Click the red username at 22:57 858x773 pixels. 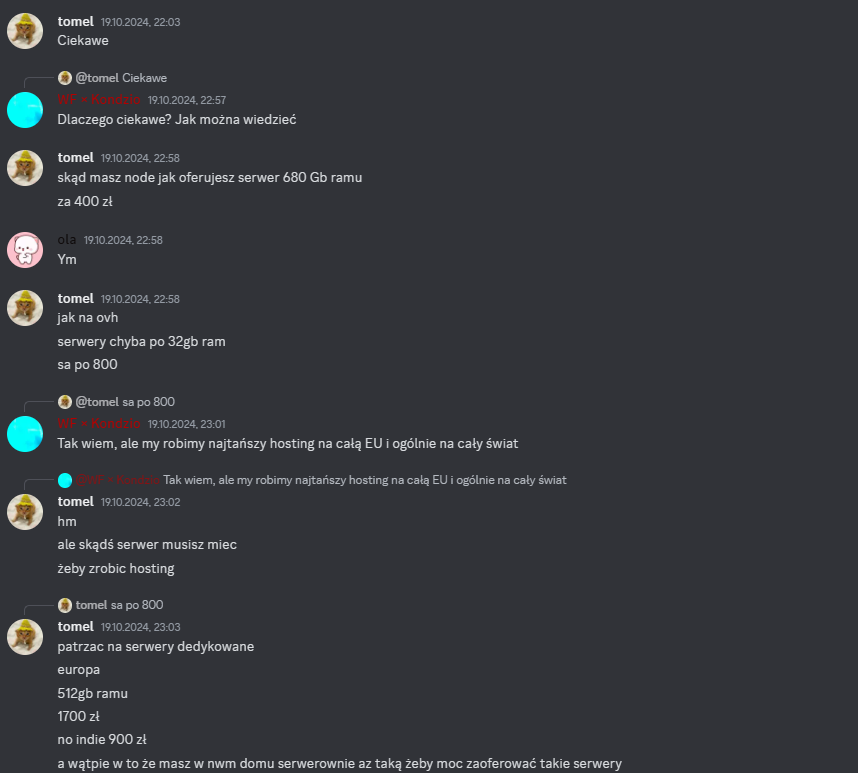tap(99, 99)
